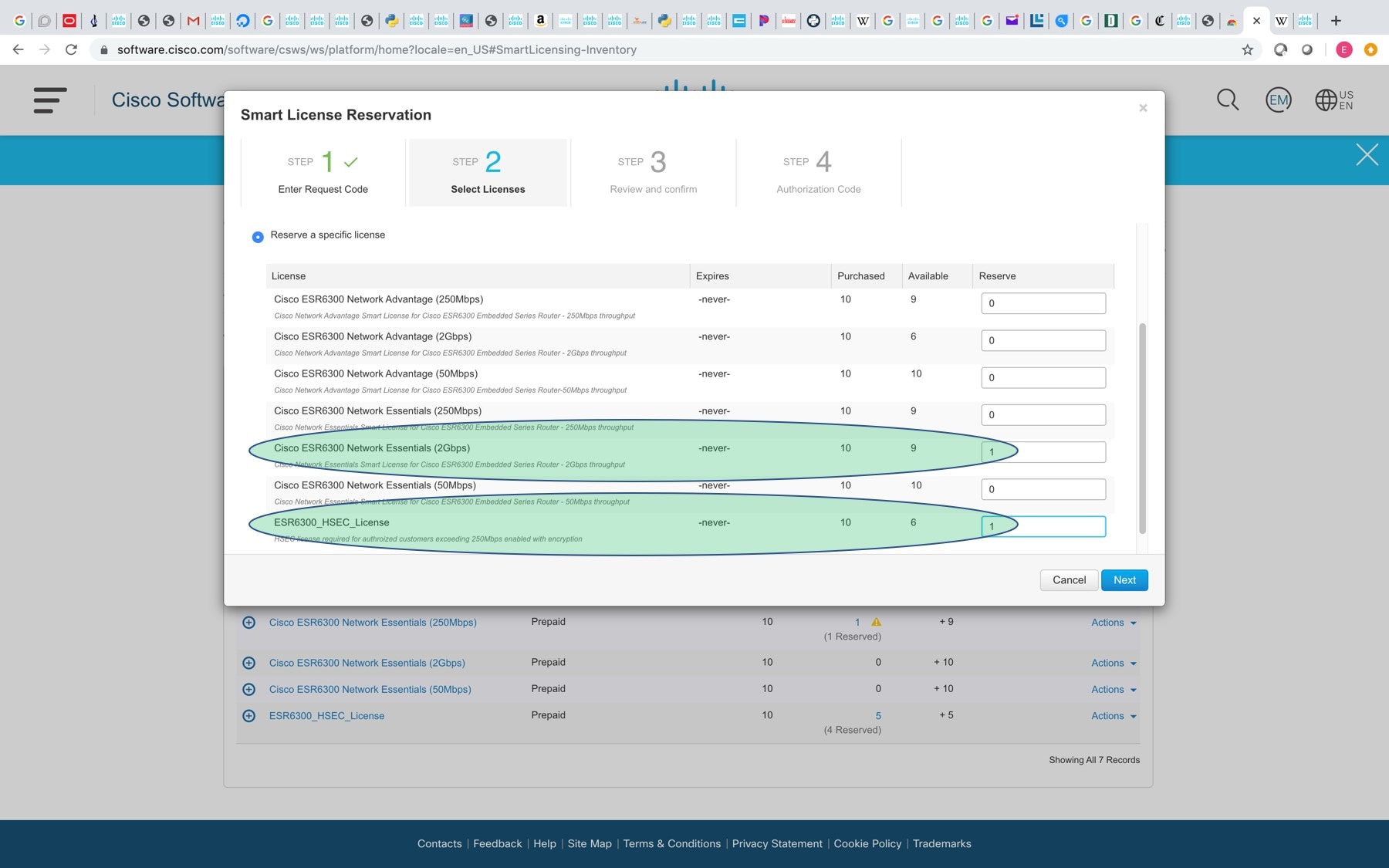Viewport: 1389px width, 868px height.
Task: Open the Cookie Policy footer link
Action: click(x=867, y=844)
